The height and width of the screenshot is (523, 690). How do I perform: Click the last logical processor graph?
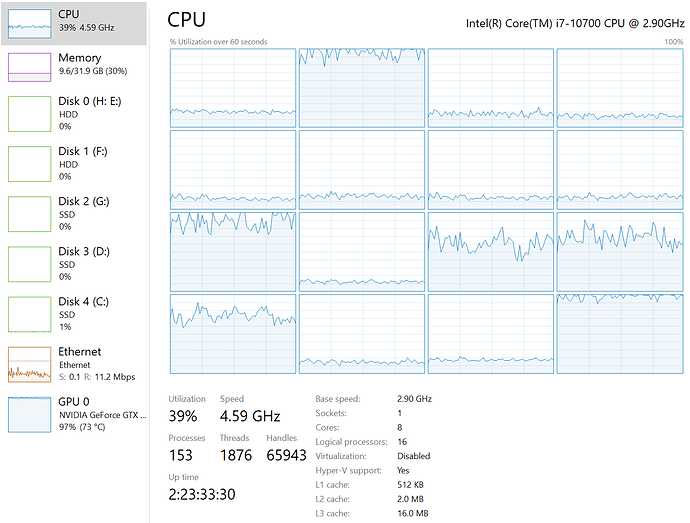pyautogui.click(x=619, y=332)
